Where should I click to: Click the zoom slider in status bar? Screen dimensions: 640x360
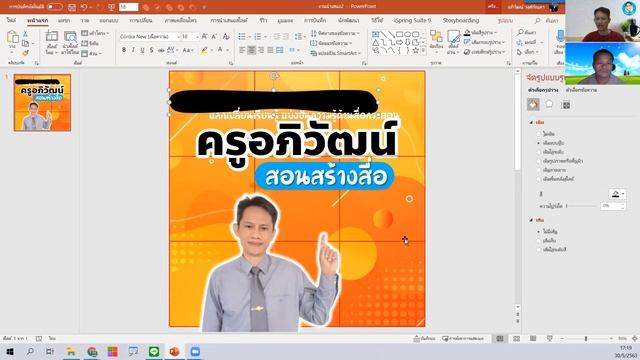(586, 339)
